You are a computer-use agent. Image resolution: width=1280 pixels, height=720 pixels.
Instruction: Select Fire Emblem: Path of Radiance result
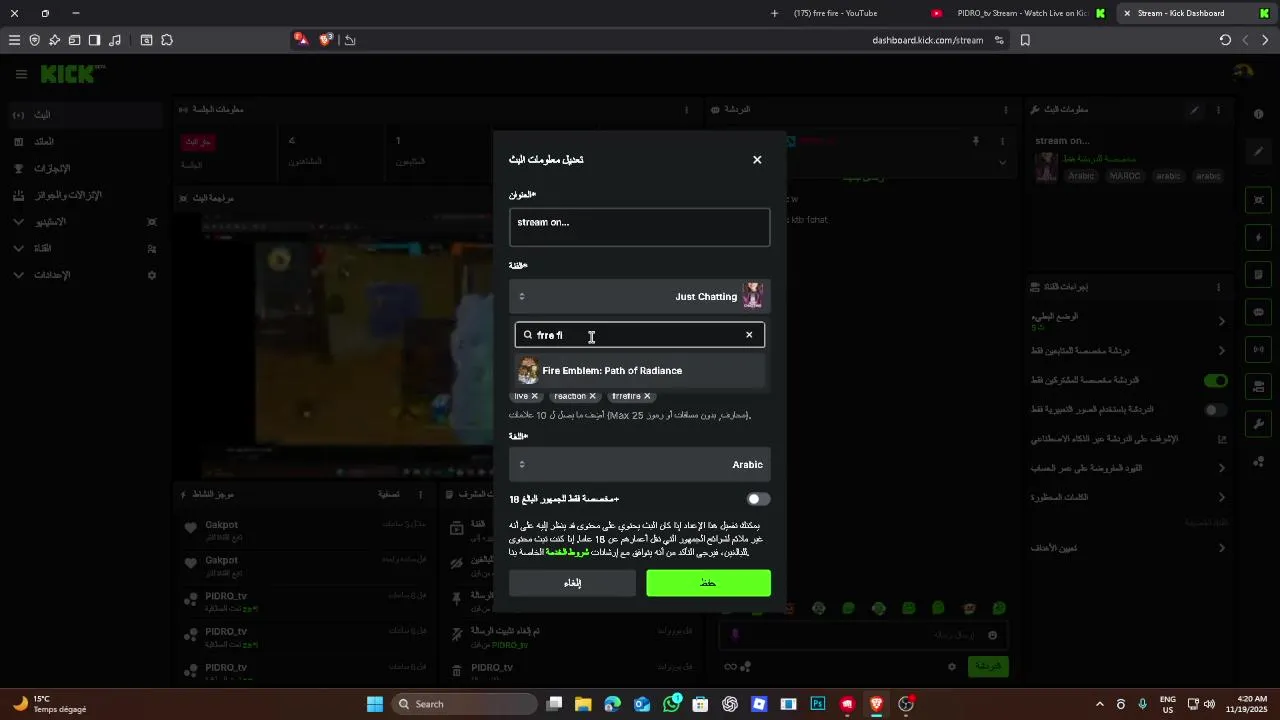(x=640, y=371)
